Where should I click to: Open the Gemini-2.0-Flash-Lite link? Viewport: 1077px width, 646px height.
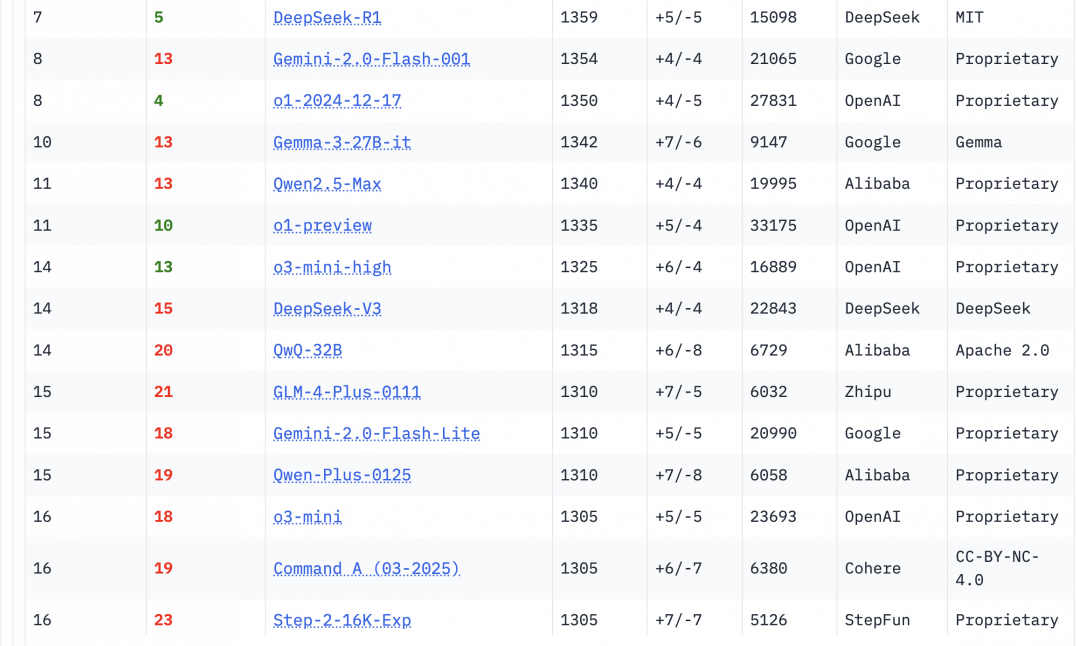point(376,433)
